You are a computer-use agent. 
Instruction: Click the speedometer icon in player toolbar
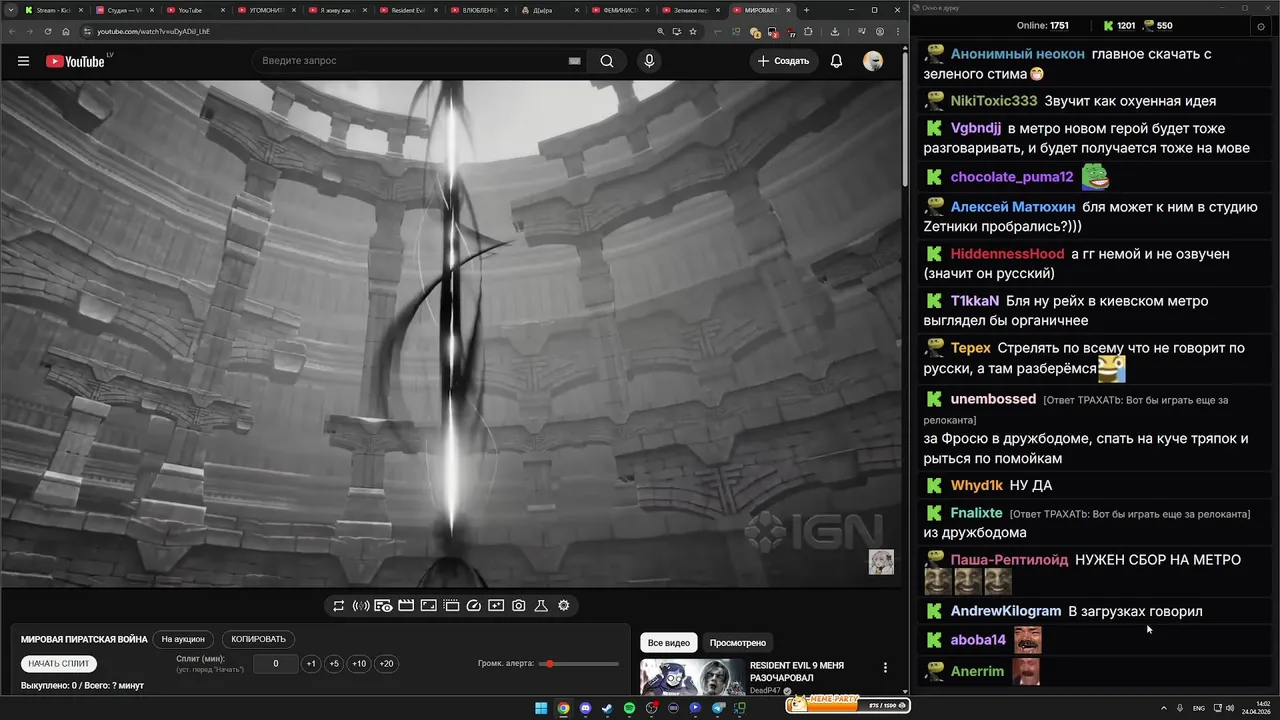tap(474, 606)
